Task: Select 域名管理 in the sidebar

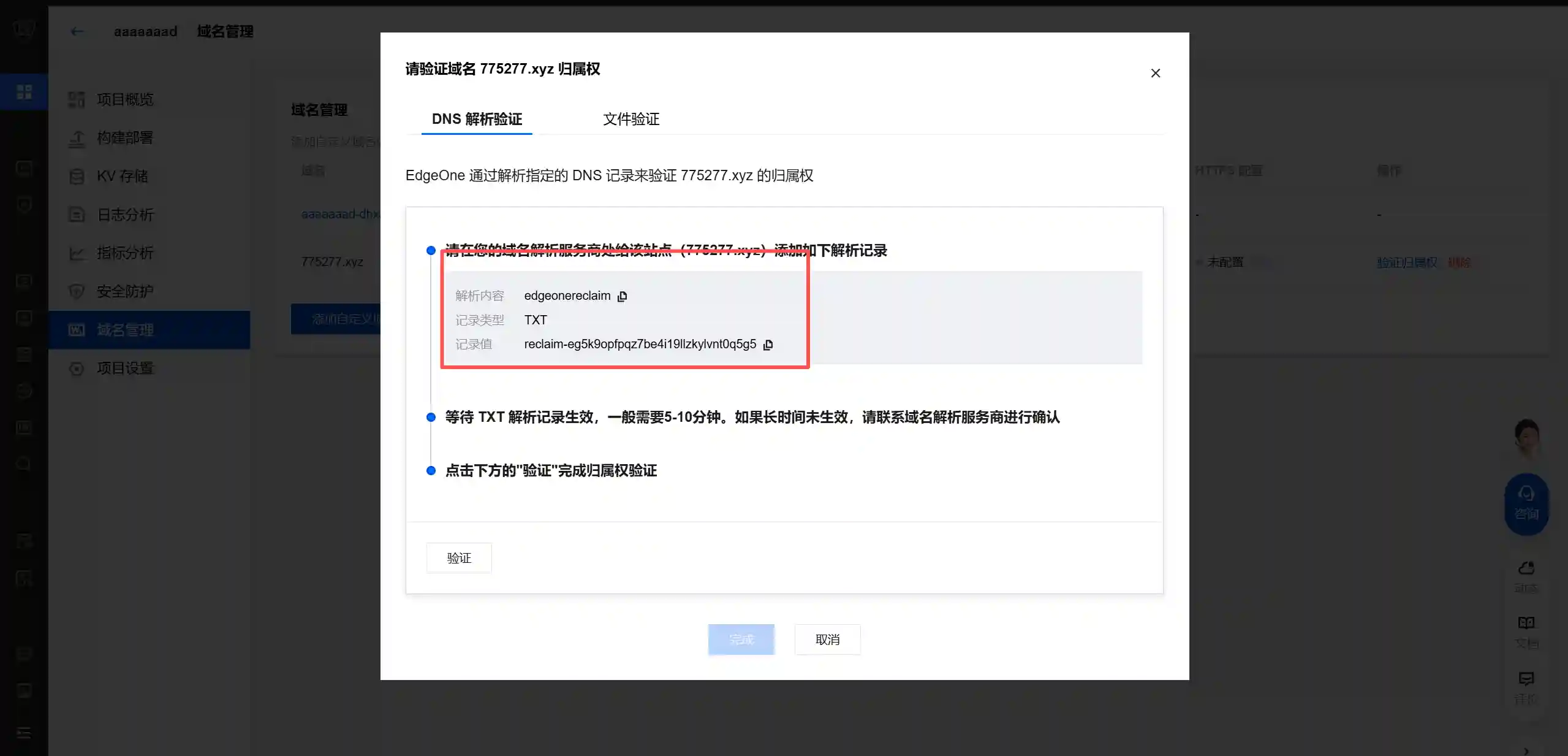Action: coord(149,330)
